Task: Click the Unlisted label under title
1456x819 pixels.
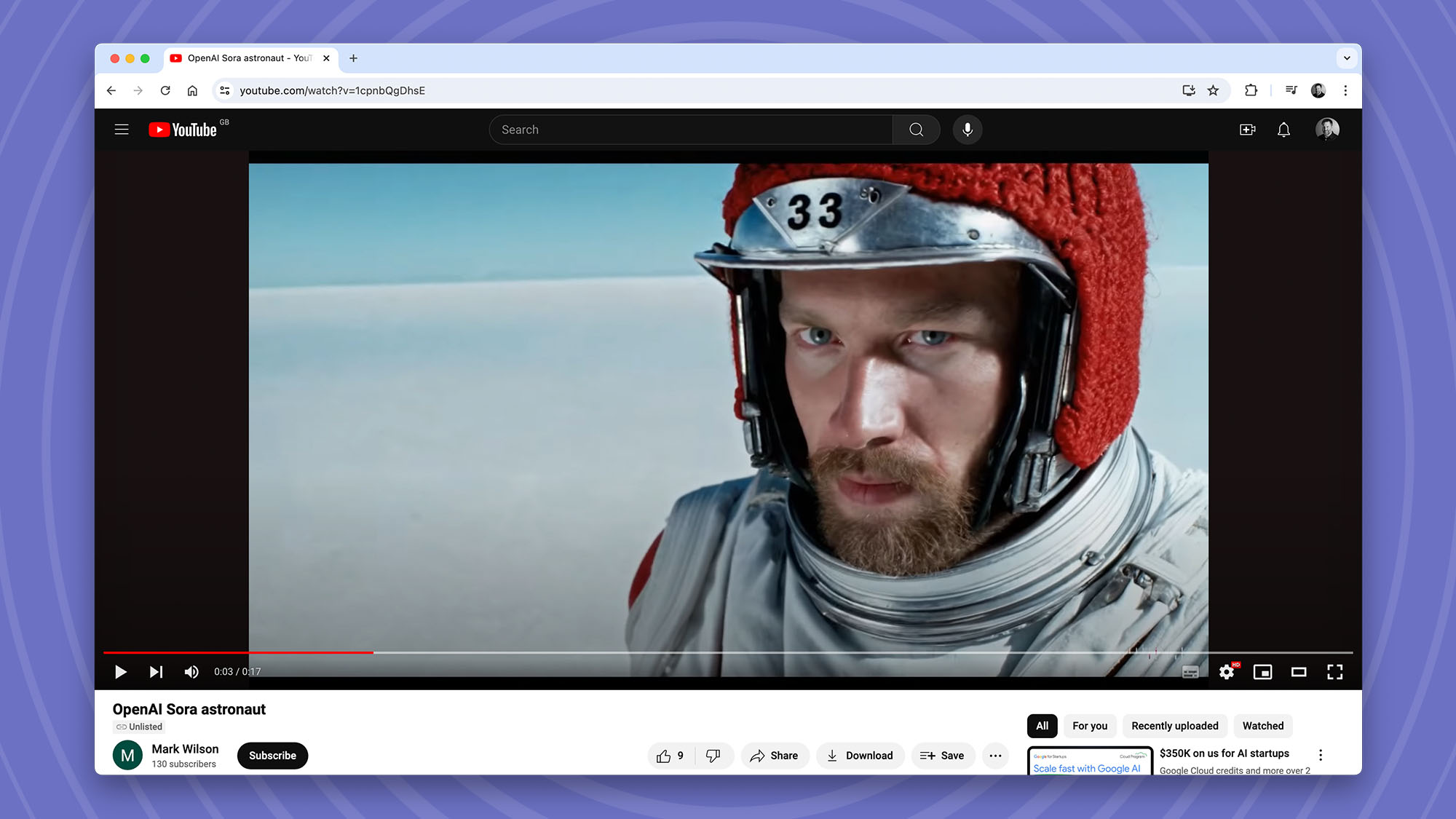Action: point(139,727)
